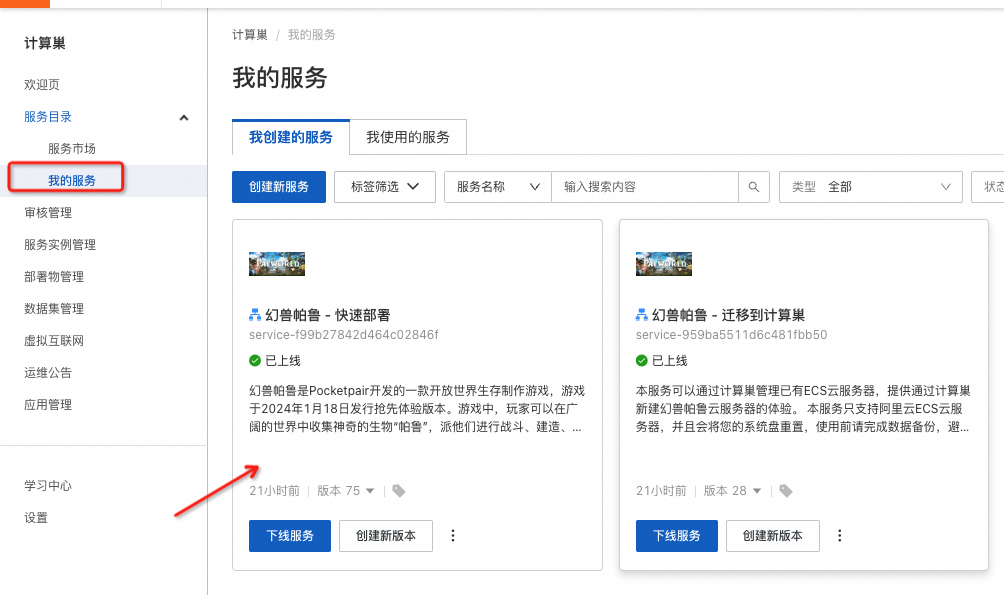Image resolution: width=1004 pixels, height=595 pixels.
Task: Click 下线服务 on 快速部署 card
Action: coord(290,536)
